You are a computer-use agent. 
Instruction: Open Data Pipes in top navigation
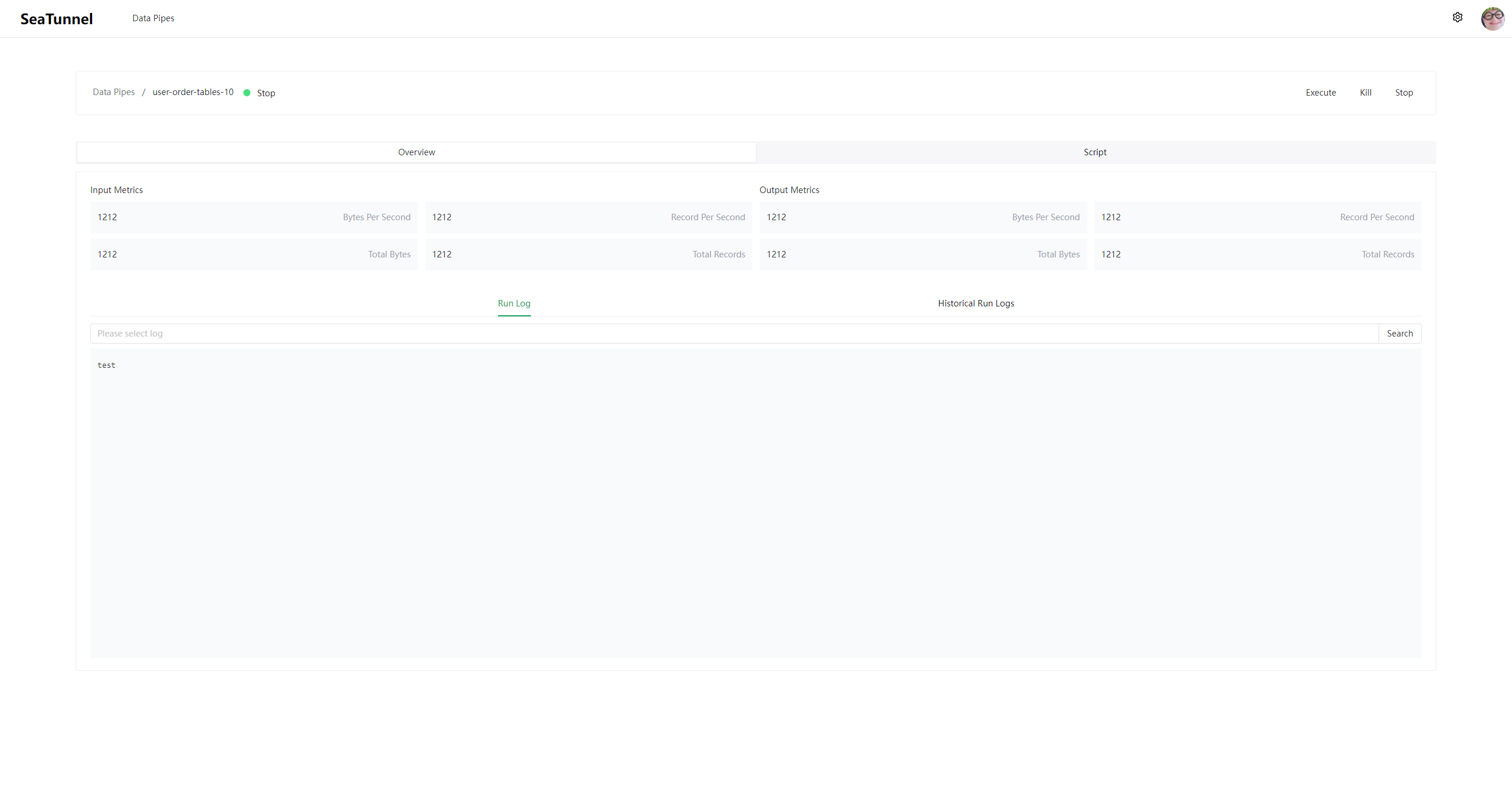point(153,18)
